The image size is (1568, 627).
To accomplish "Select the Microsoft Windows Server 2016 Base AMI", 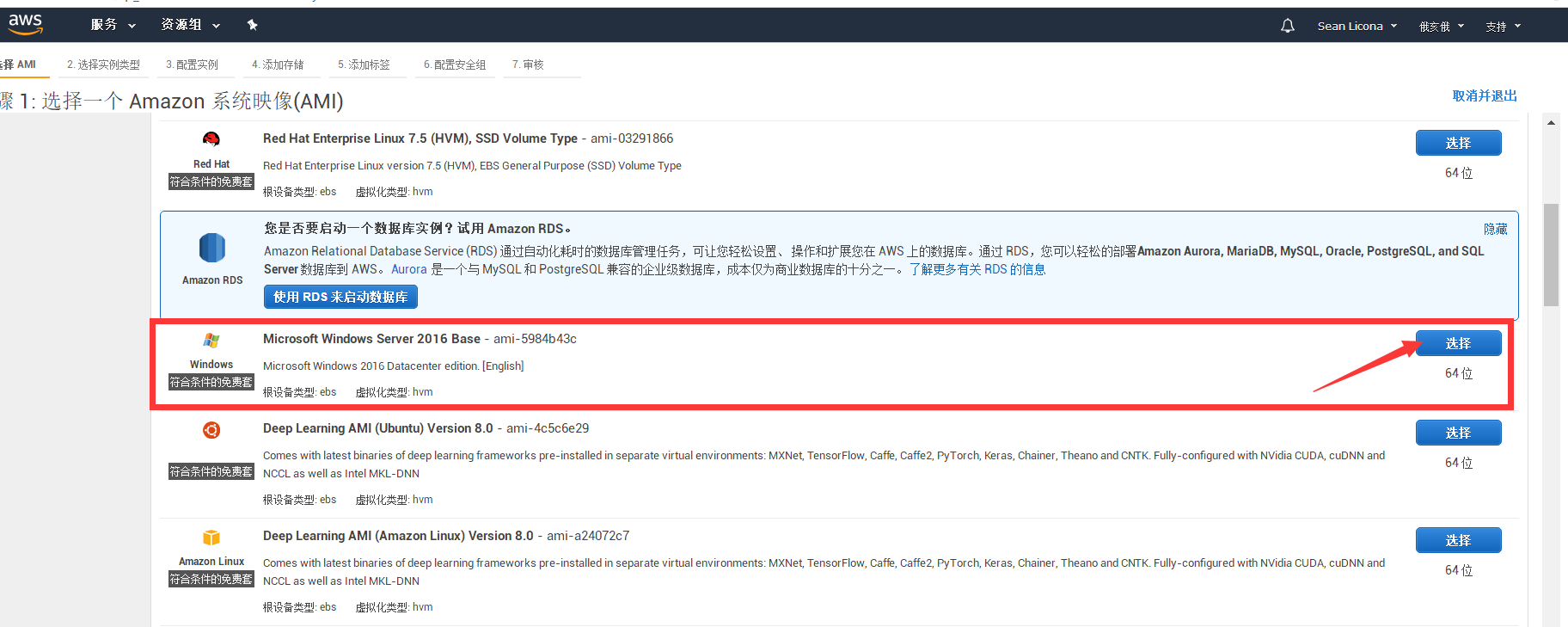I will click(x=1458, y=343).
